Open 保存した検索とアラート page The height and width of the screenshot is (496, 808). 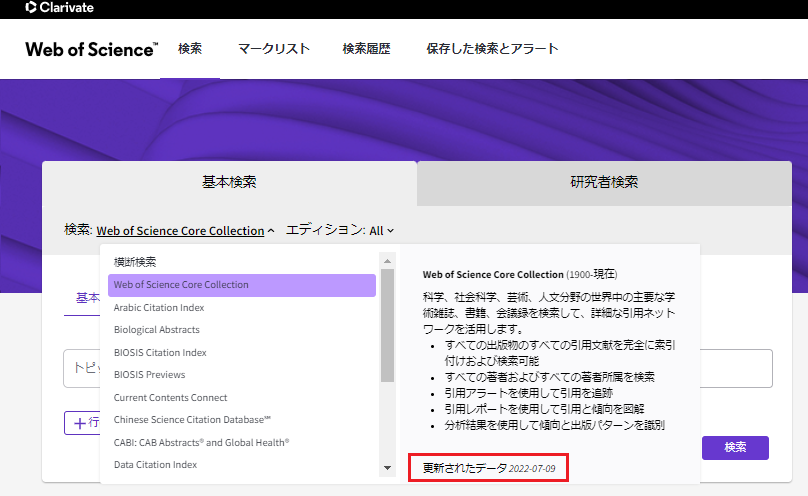tap(492, 48)
